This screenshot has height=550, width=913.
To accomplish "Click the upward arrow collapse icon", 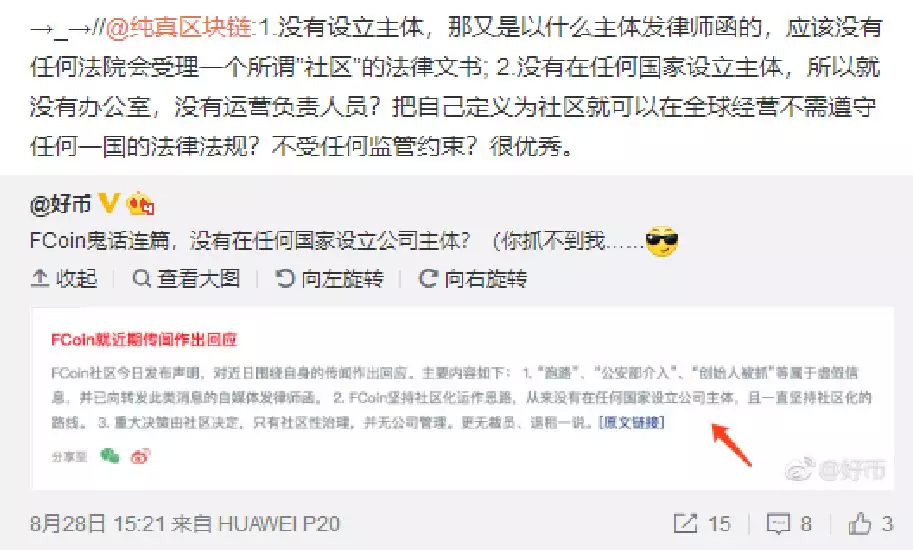I will 39,279.
